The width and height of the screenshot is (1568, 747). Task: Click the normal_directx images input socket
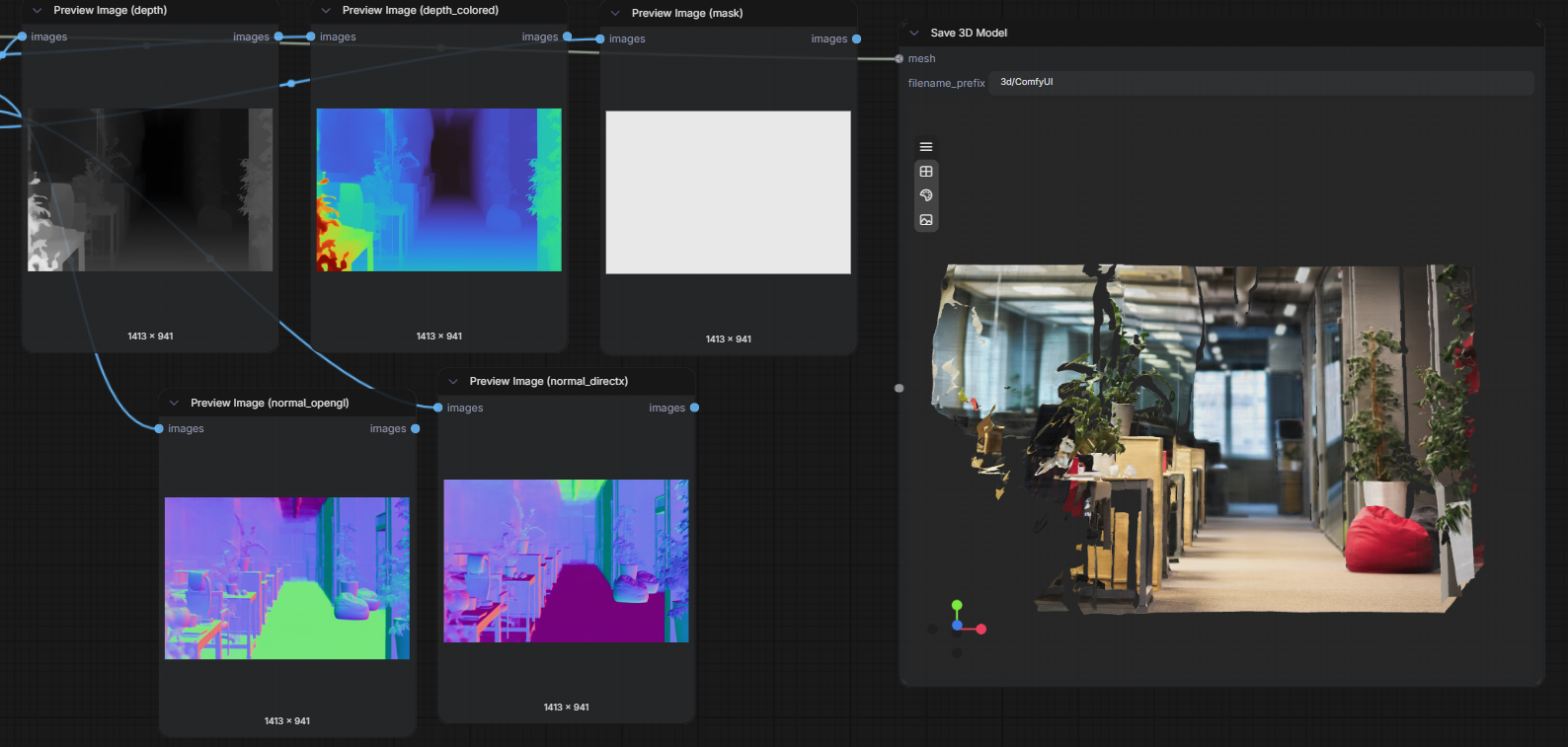pyautogui.click(x=438, y=408)
